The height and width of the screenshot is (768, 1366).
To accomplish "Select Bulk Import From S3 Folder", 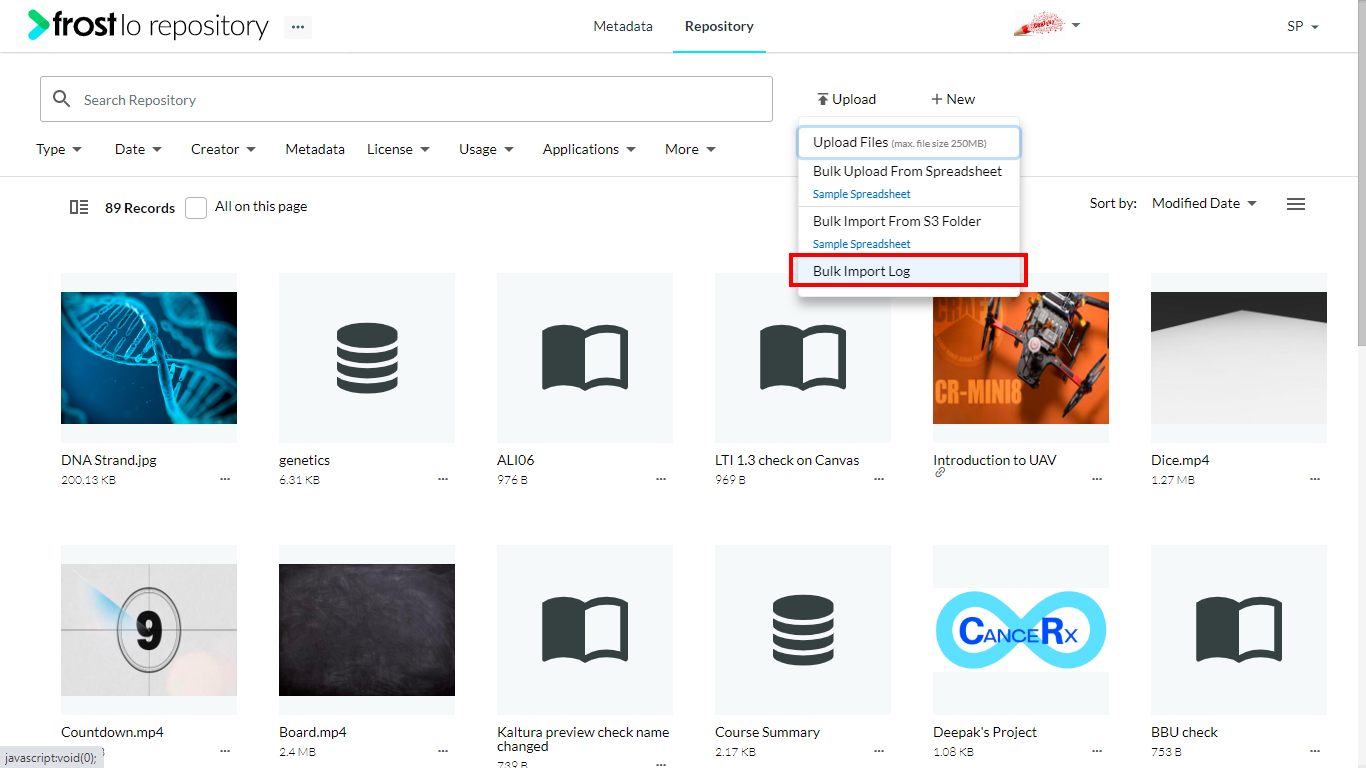I will click(897, 221).
